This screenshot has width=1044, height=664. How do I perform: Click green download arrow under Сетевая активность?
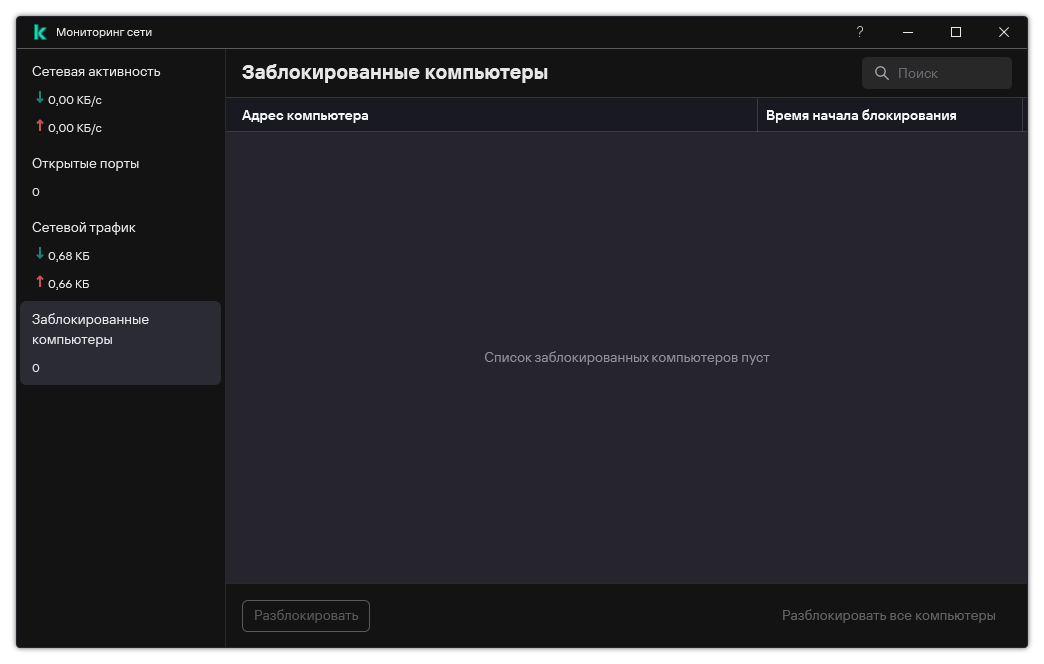point(40,98)
